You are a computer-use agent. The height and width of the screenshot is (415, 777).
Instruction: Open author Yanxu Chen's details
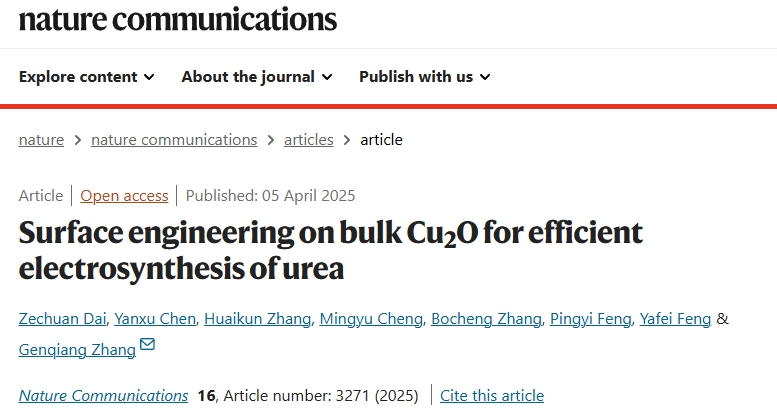point(155,319)
